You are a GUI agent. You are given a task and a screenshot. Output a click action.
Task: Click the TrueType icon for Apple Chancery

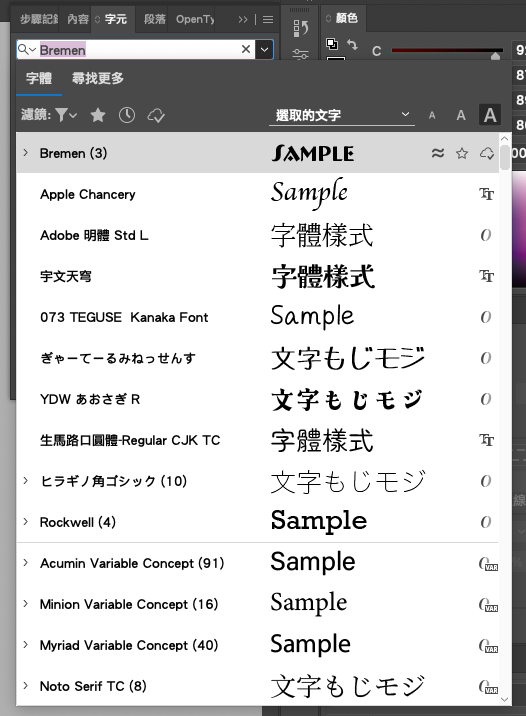487,195
